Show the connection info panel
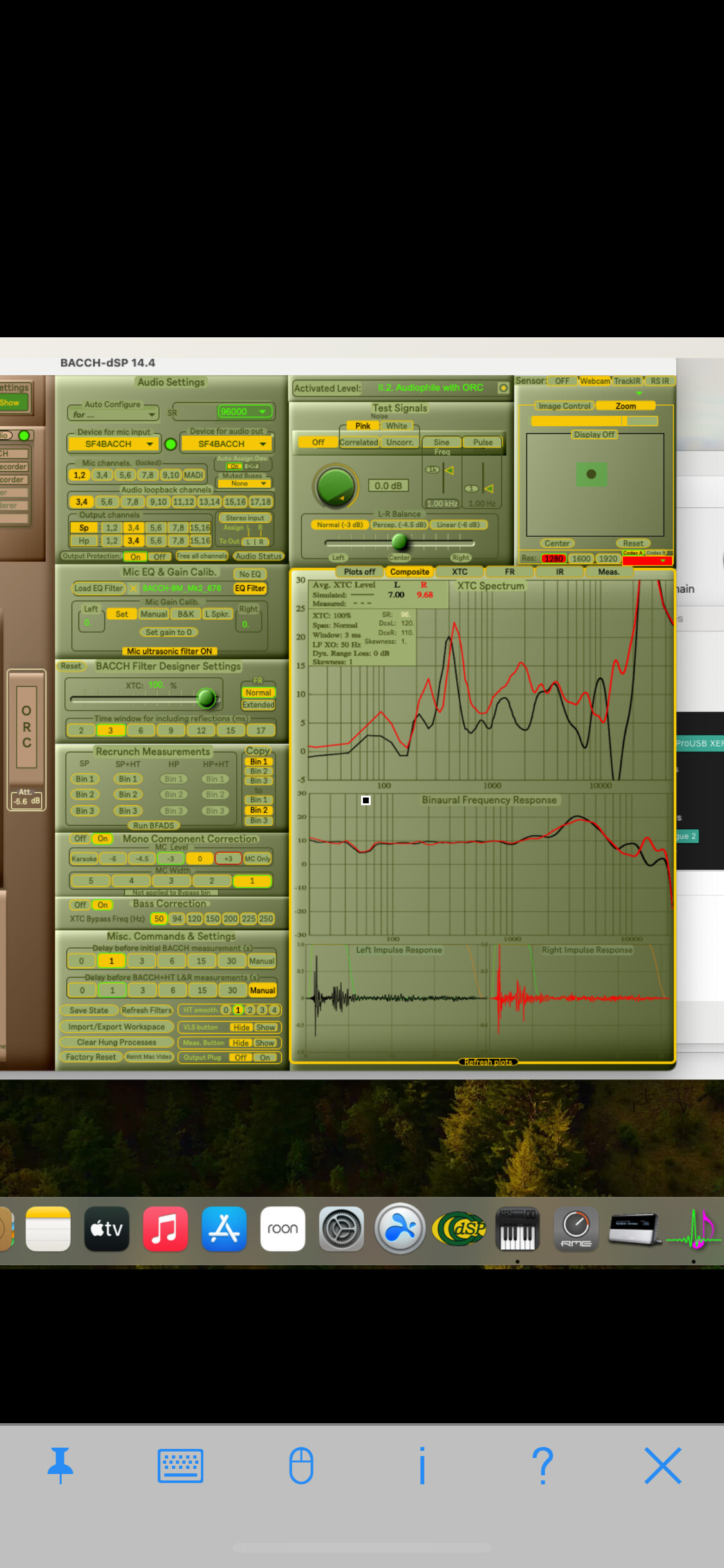 coord(422,1466)
